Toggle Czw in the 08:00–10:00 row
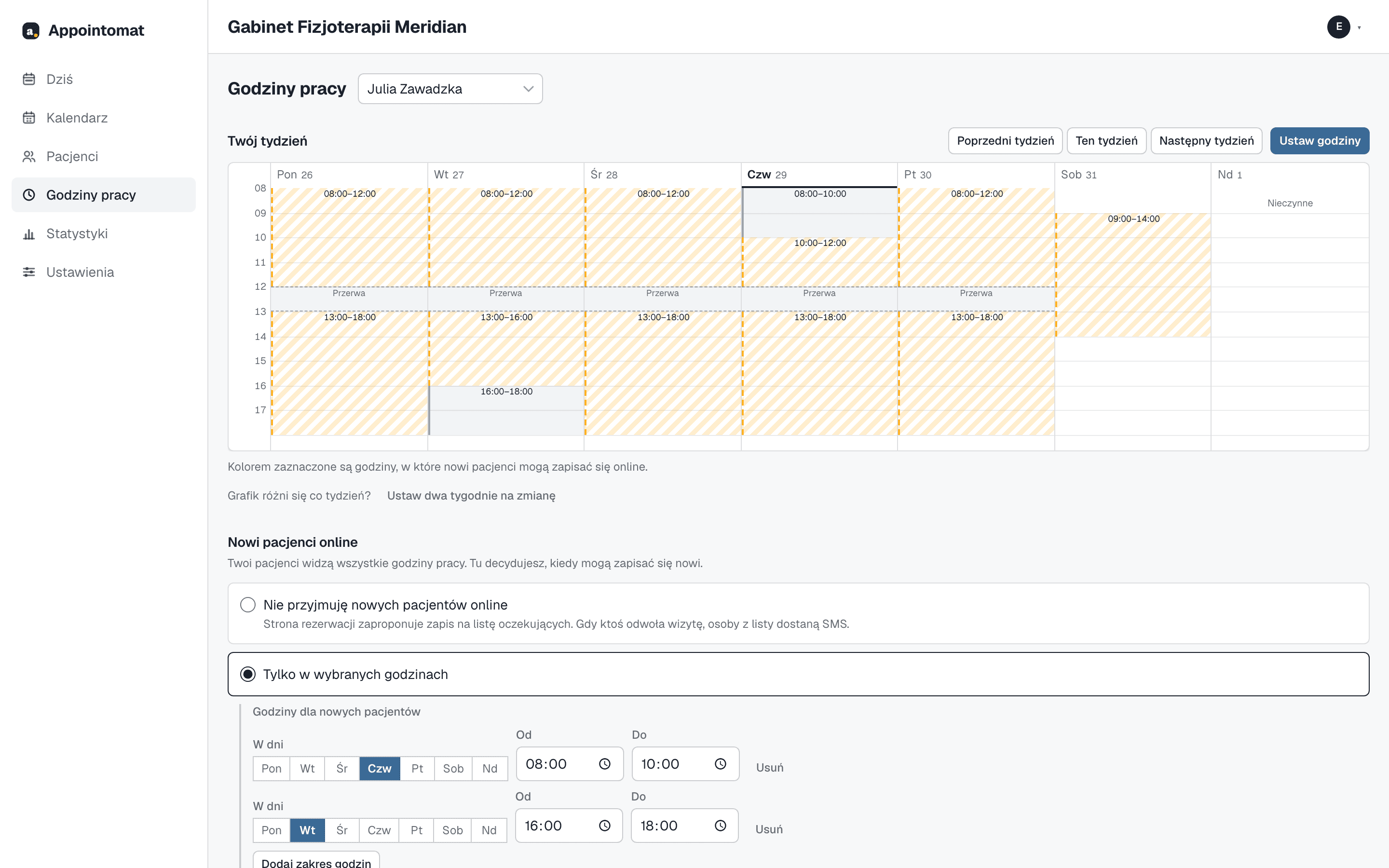 [380, 769]
